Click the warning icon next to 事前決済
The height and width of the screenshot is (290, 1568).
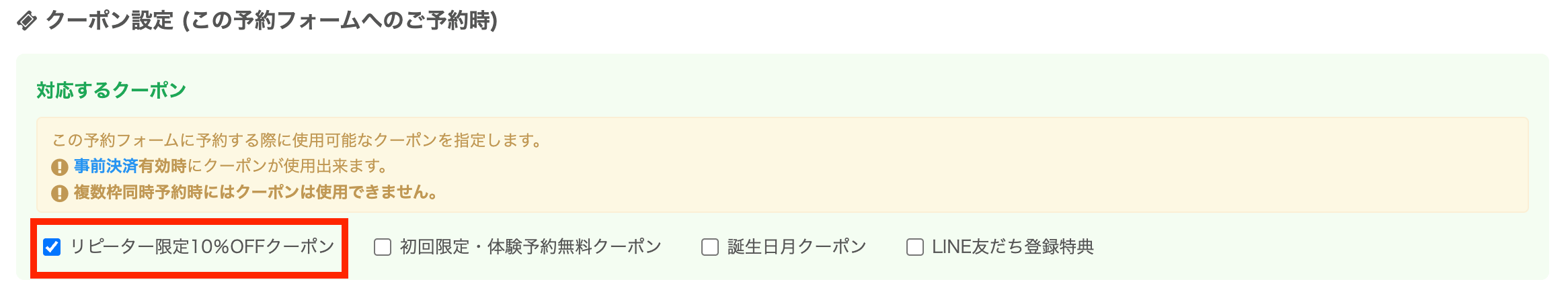(x=60, y=167)
